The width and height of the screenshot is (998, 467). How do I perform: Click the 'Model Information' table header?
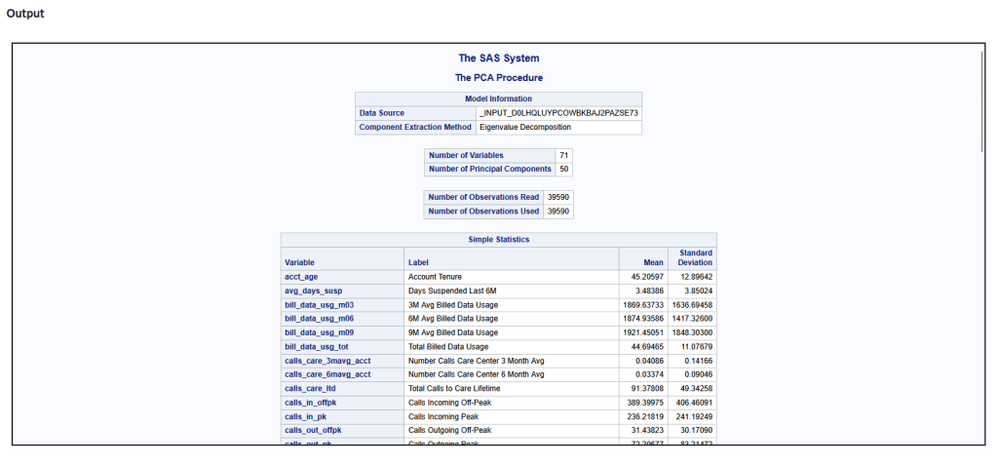coord(498,99)
